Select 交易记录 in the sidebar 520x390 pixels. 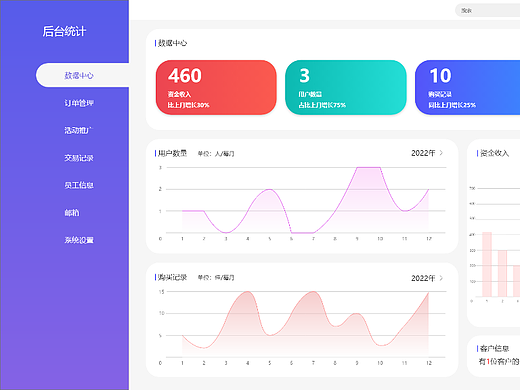coord(79,158)
